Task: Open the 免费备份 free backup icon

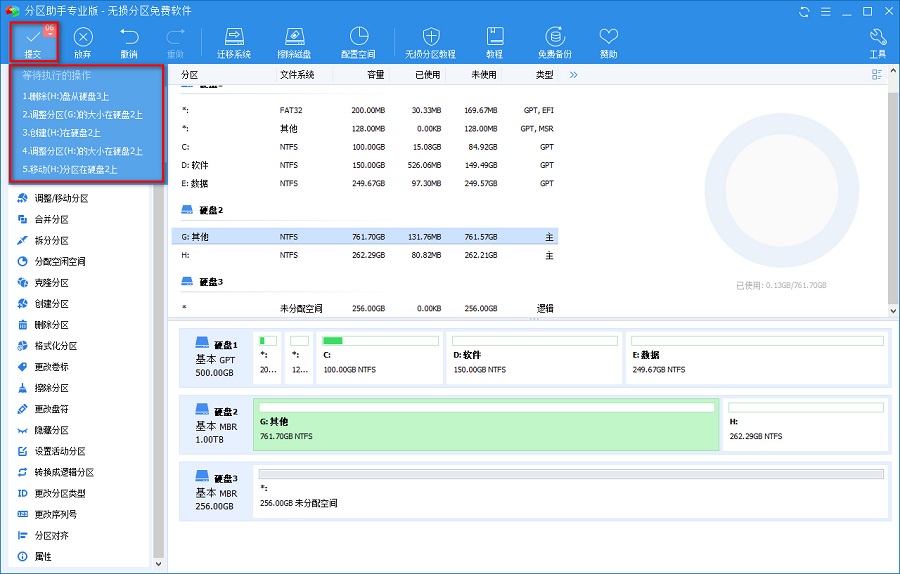Action: 555,38
